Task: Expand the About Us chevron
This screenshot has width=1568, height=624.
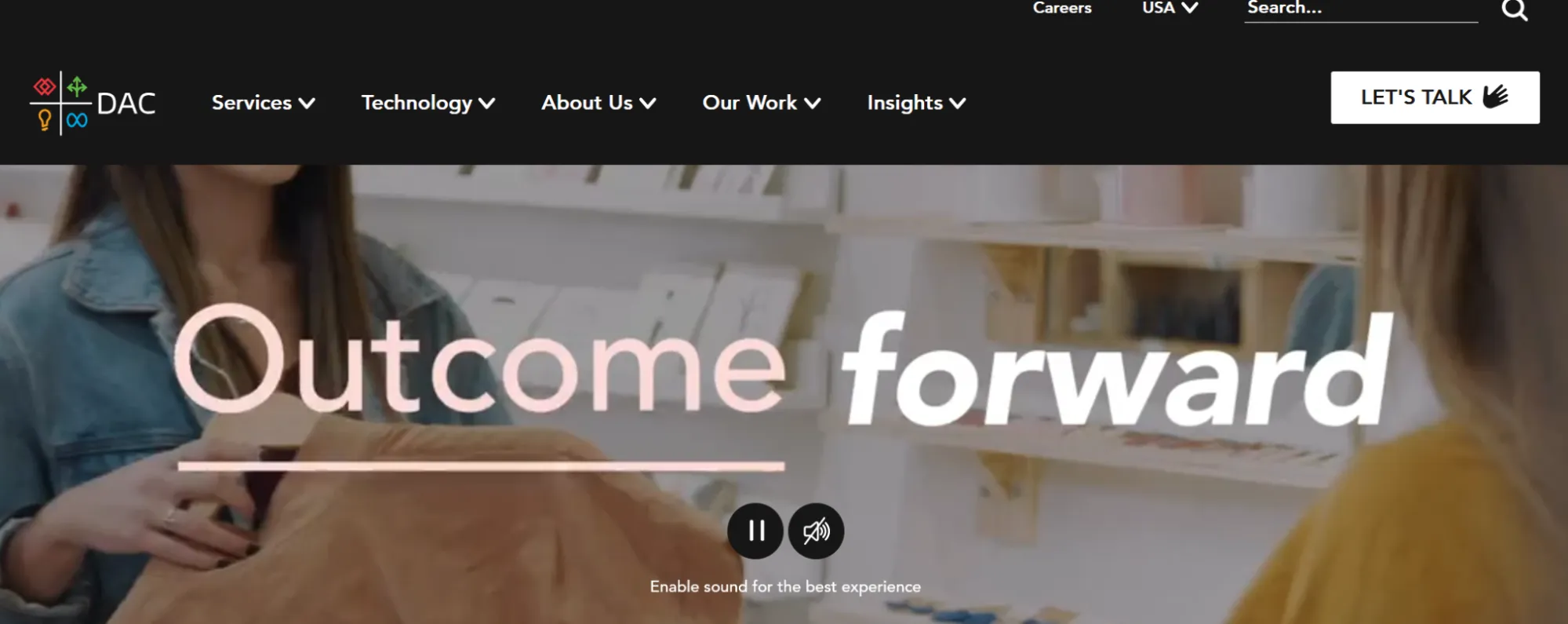Action: (648, 104)
